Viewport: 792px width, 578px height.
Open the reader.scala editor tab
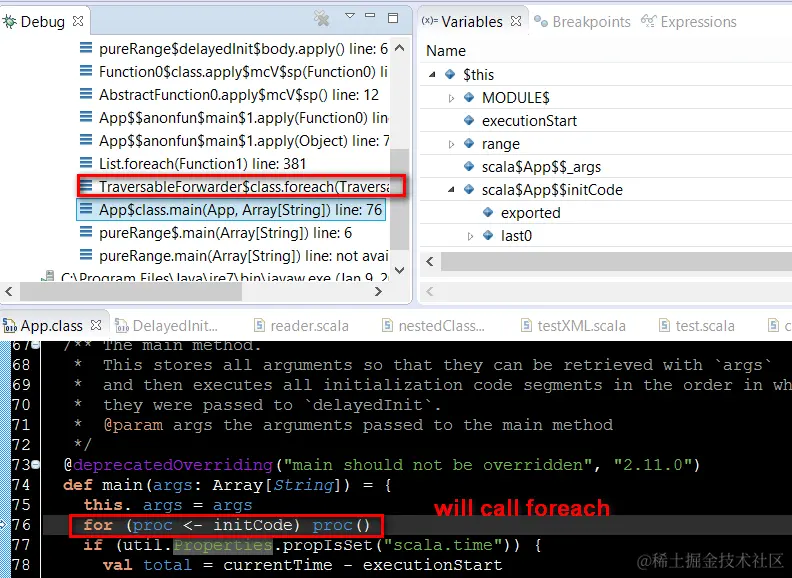(x=301, y=326)
